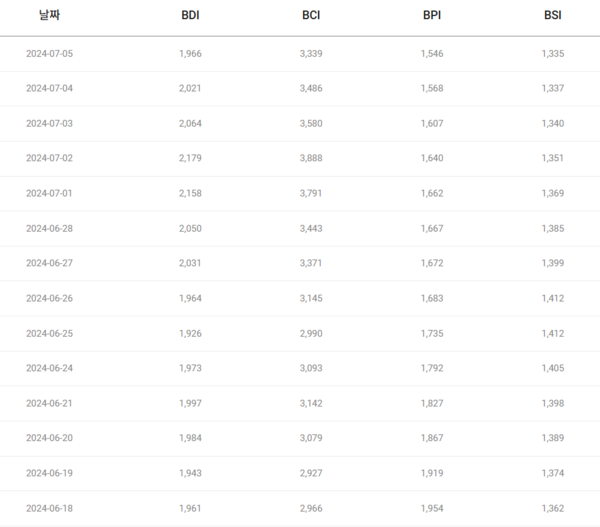Click the BSI column header
The height and width of the screenshot is (527, 600).
click(x=553, y=15)
